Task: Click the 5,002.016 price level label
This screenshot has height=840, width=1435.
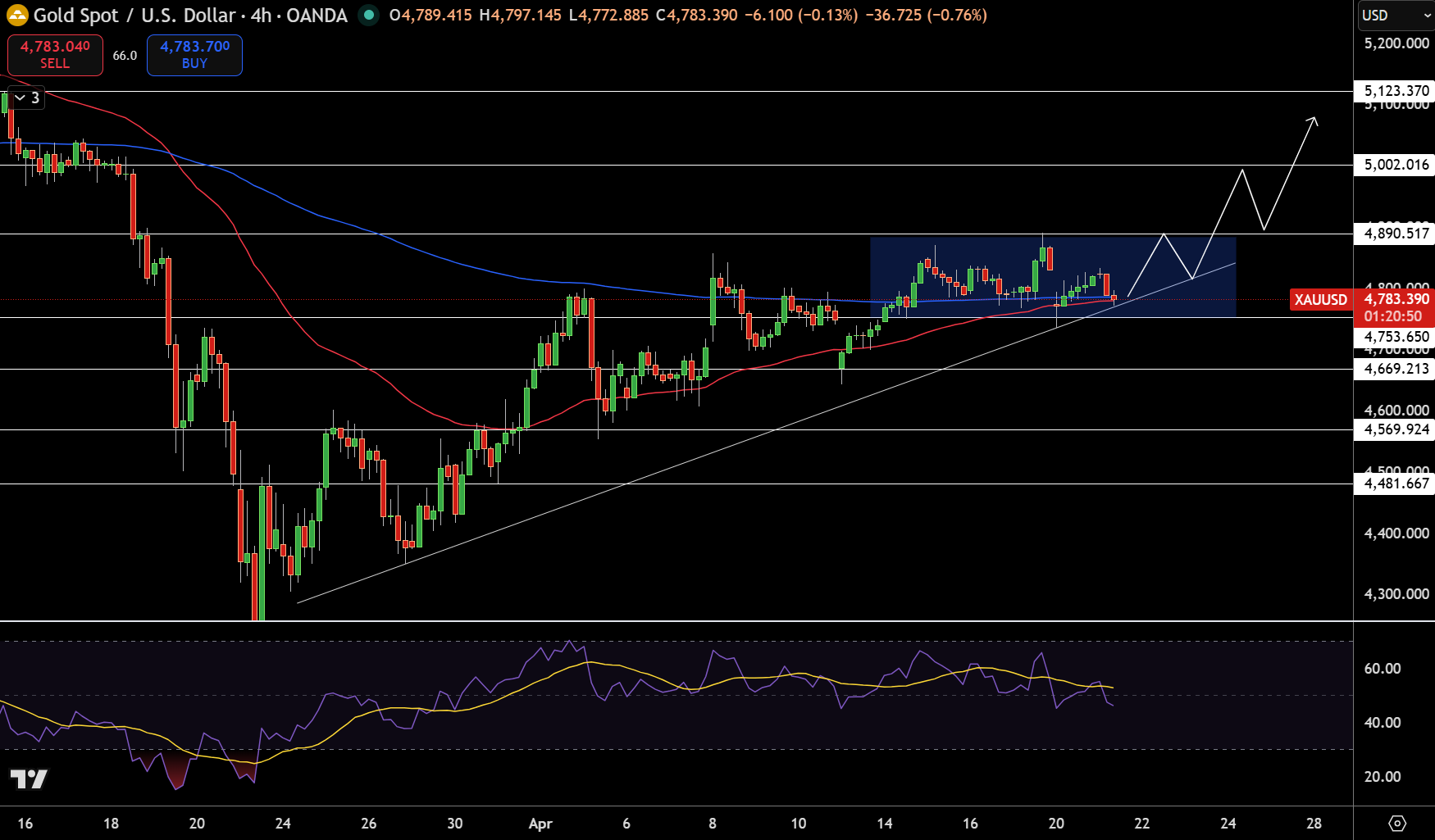Action: click(1396, 165)
